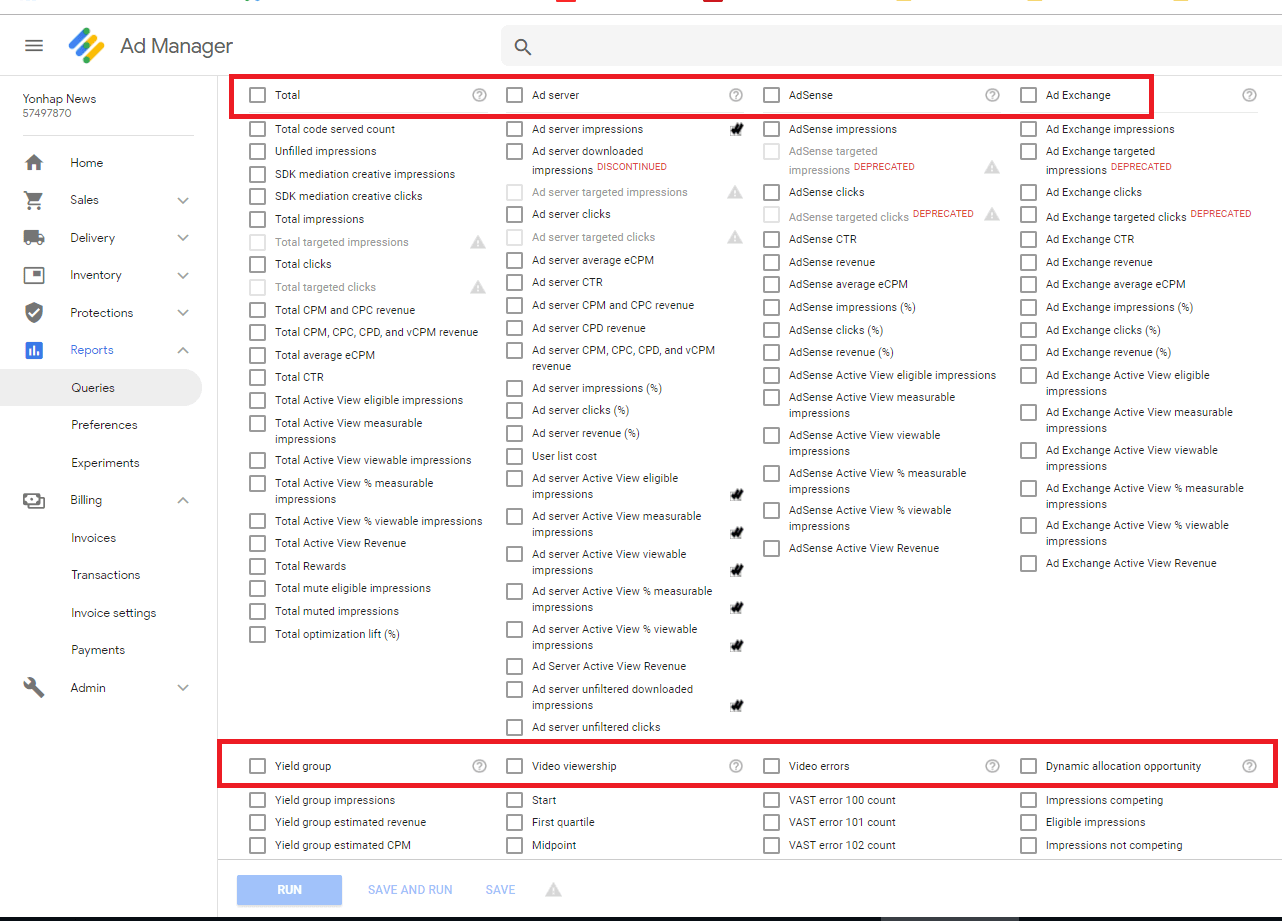
Task: Open Transactions under Billing
Action: click(105, 575)
